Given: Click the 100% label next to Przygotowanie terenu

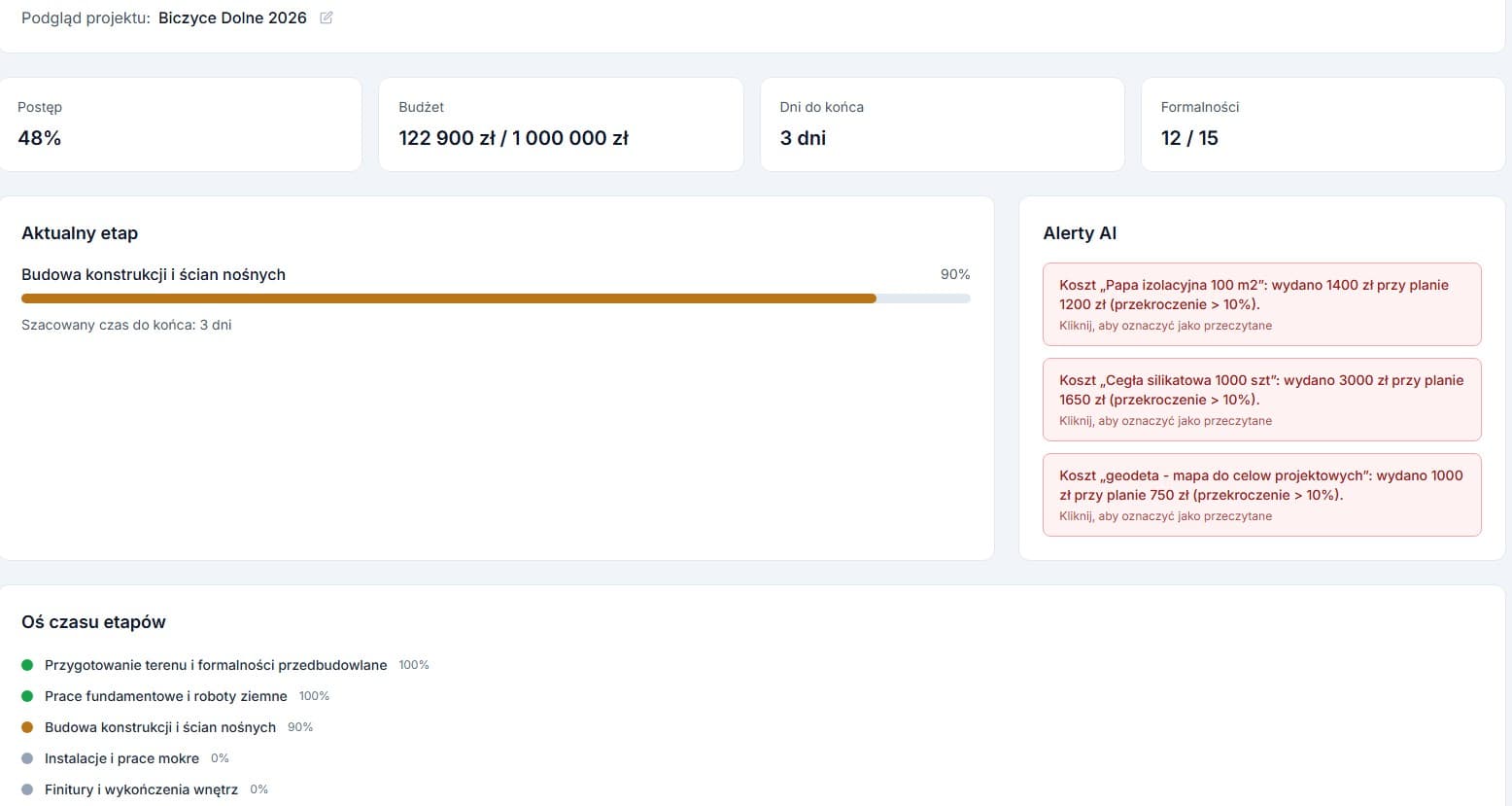Looking at the screenshot, I should 414,665.
